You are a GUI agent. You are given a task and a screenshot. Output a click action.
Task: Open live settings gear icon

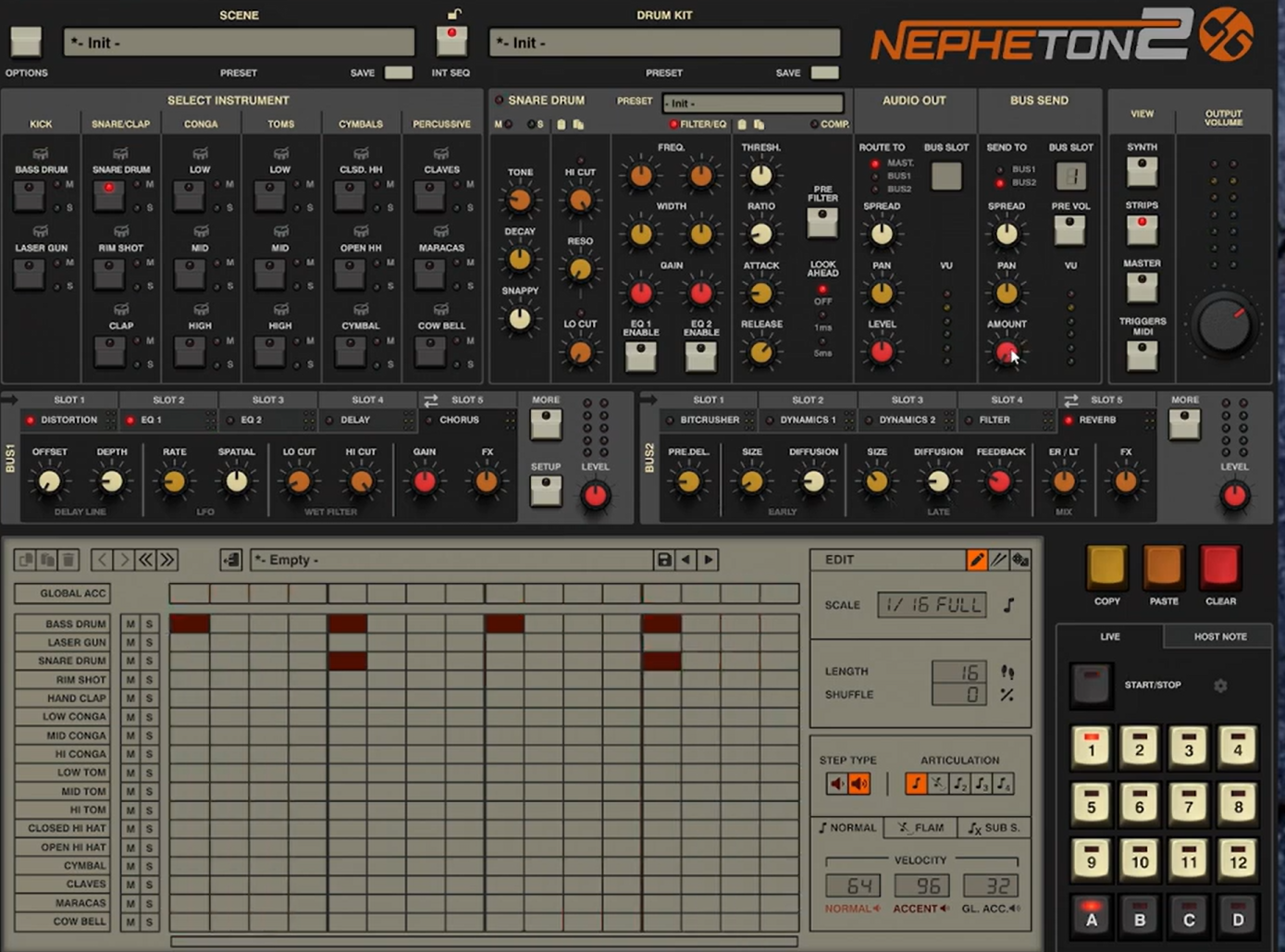coord(1220,686)
